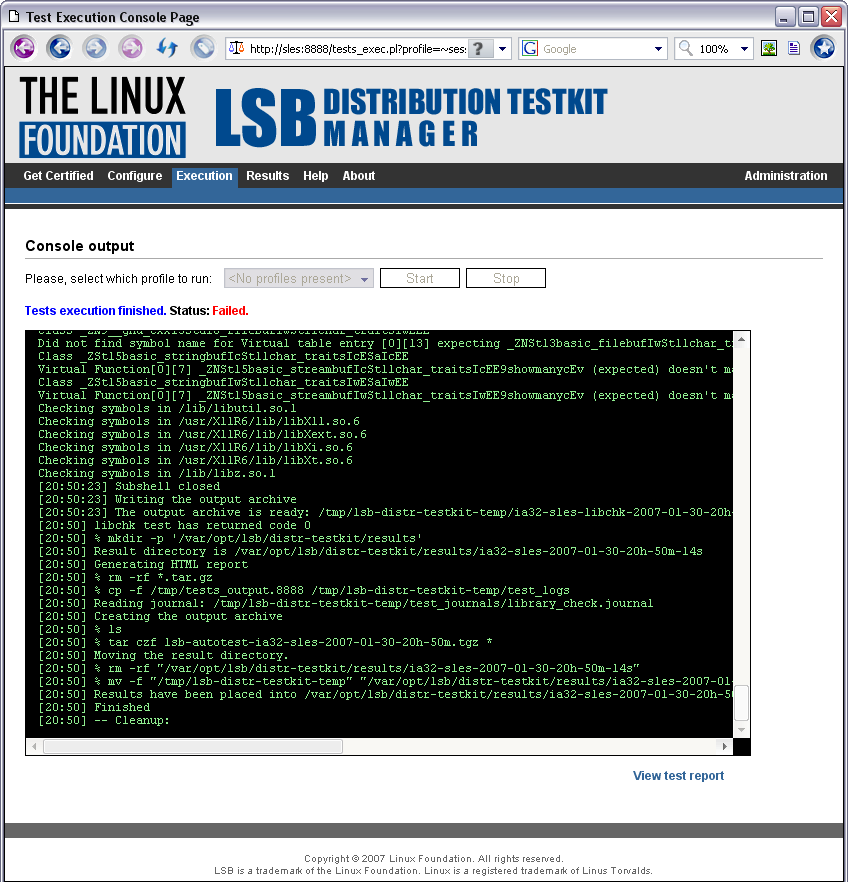Viewport: 848px width, 882px height.
Task: Click the Stop button
Action: 506,278
